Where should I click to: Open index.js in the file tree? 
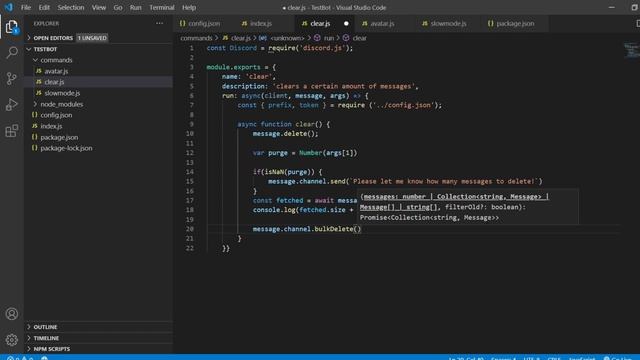98,126
